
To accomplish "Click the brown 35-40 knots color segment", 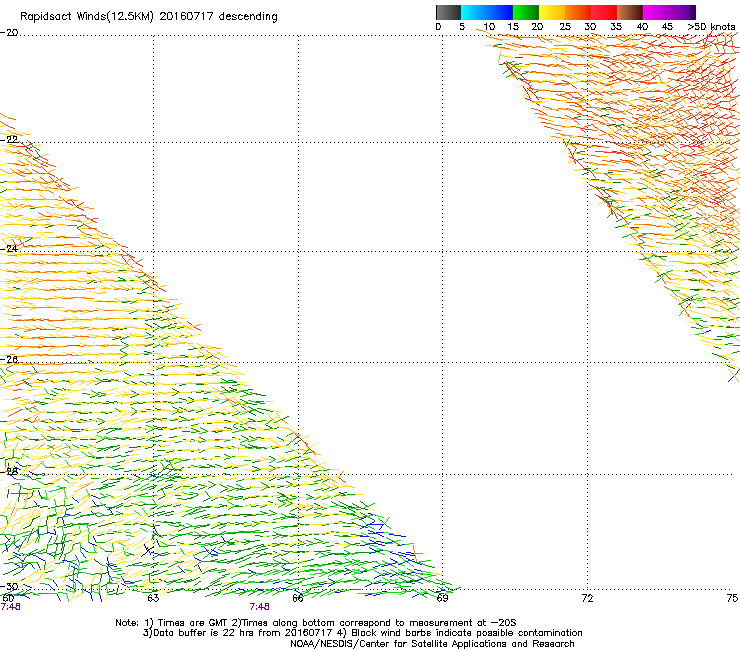I will [x=630, y=12].
